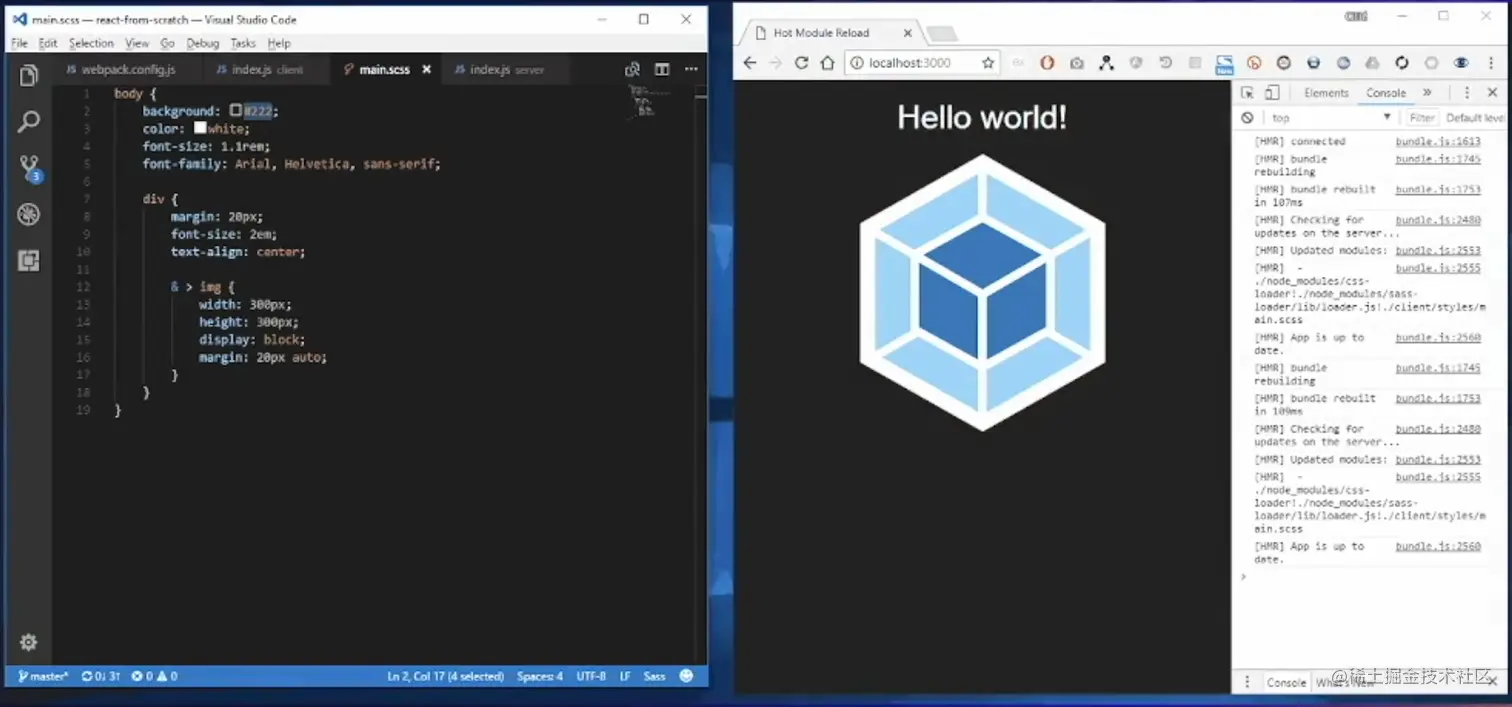
Task: Open the File menu in VS Code
Action: (x=19, y=43)
